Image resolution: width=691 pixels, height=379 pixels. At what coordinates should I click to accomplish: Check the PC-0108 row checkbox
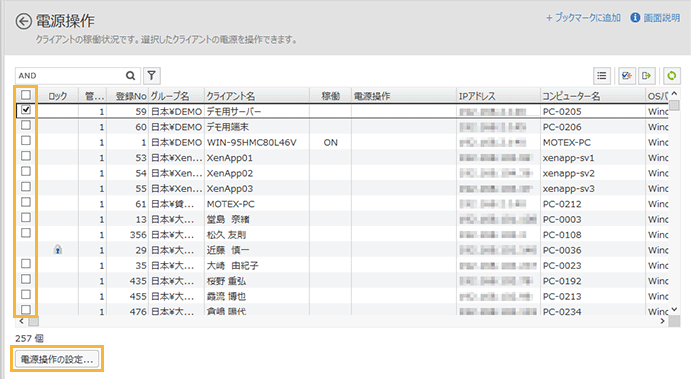pyautogui.click(x=26, y=233)
